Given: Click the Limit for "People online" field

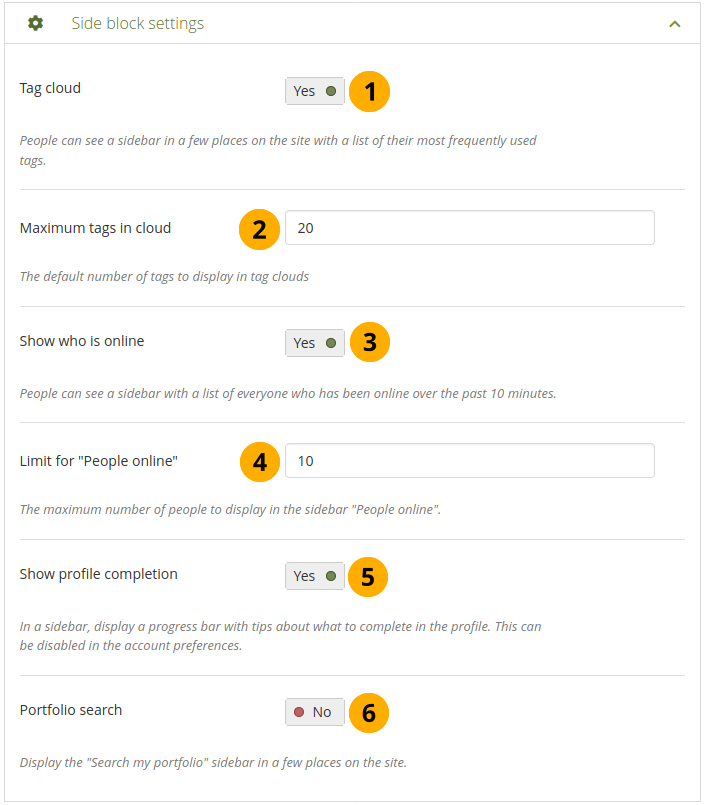Looking at the screenshot, I should tap(469, 461).
